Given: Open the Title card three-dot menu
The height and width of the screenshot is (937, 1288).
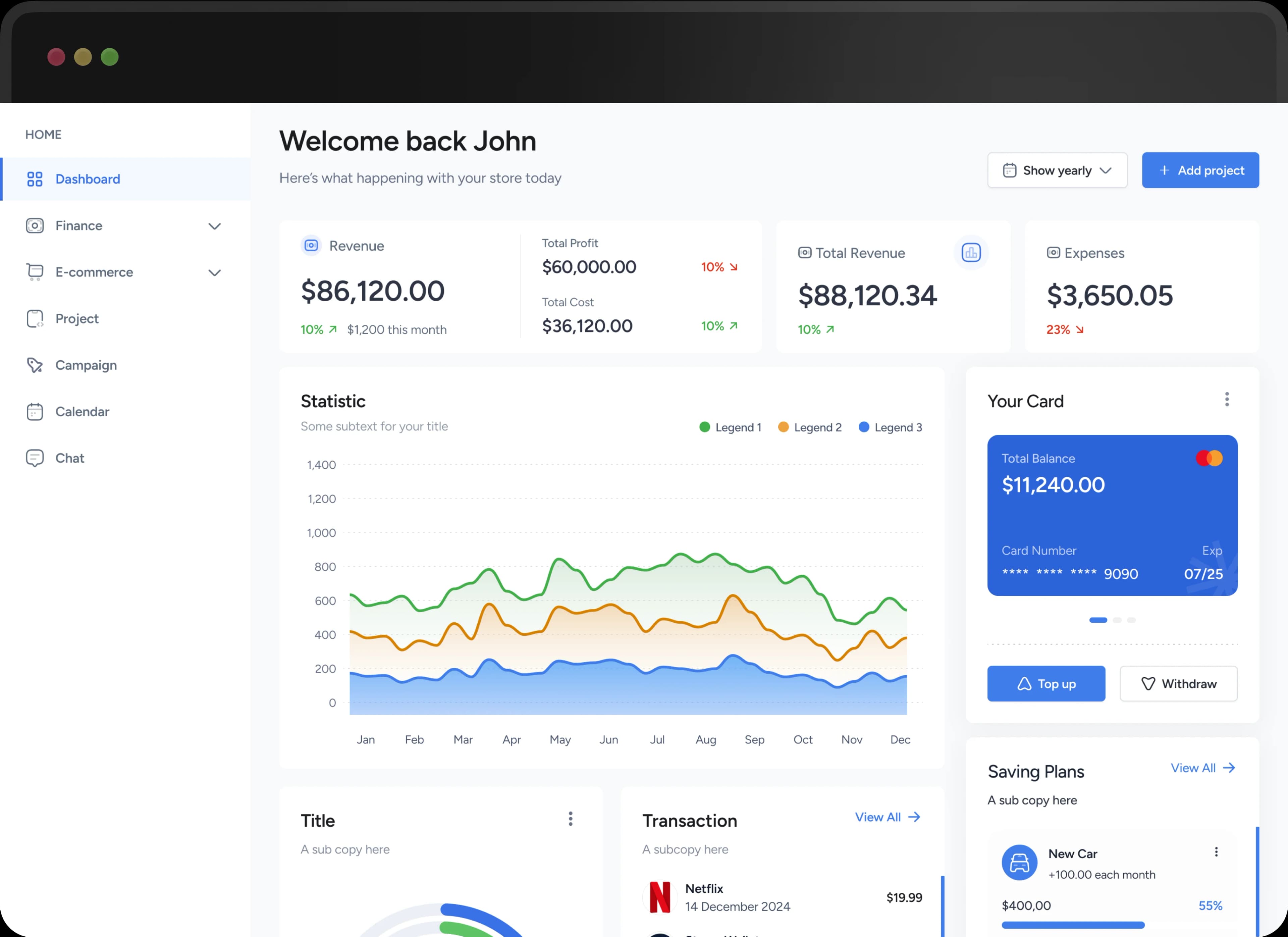Looking at the screenshot, I should coord(570,819).
